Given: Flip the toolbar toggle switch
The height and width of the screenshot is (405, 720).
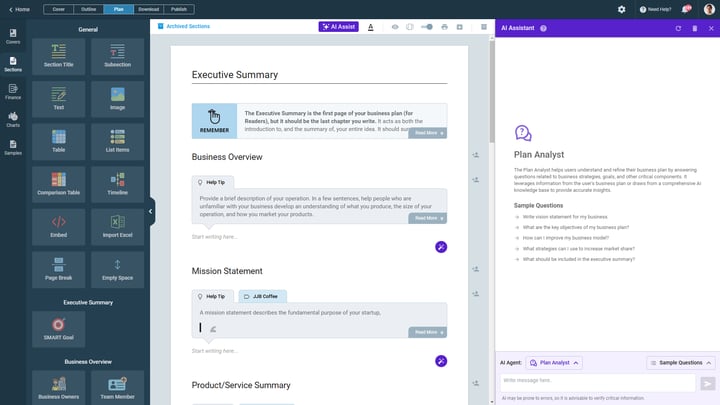Looking at the screenshot, I should tap(427, 27).
